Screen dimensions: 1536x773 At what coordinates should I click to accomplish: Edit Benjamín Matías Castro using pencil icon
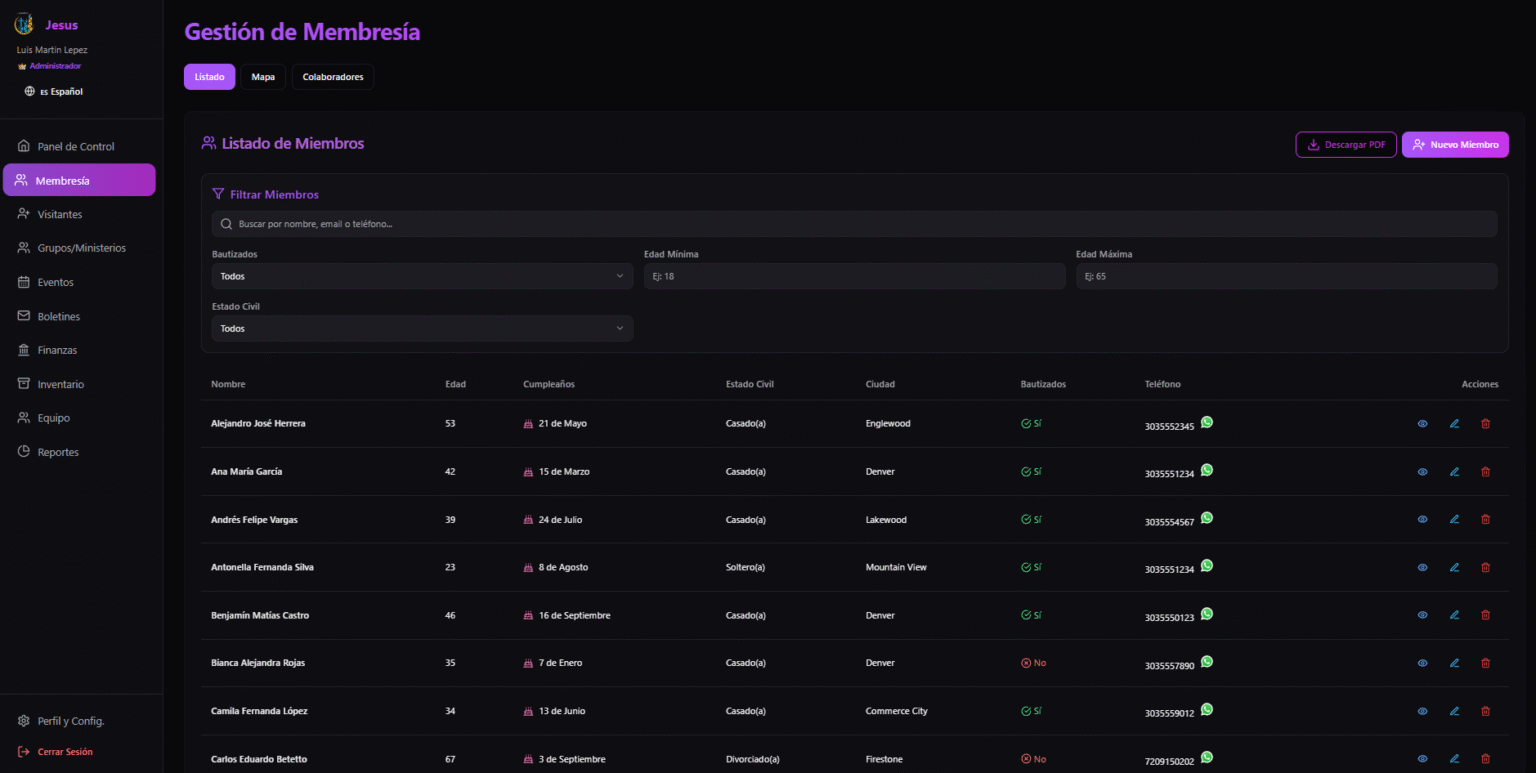tap(1454, 616)
